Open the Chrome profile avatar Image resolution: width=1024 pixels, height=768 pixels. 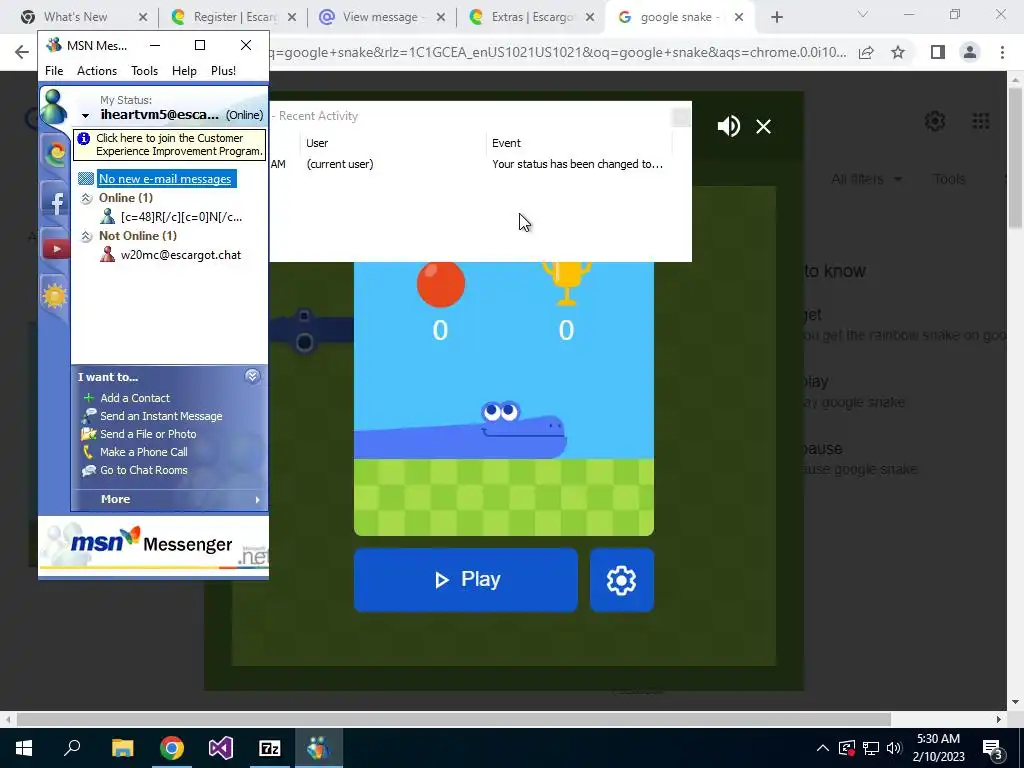970,52
